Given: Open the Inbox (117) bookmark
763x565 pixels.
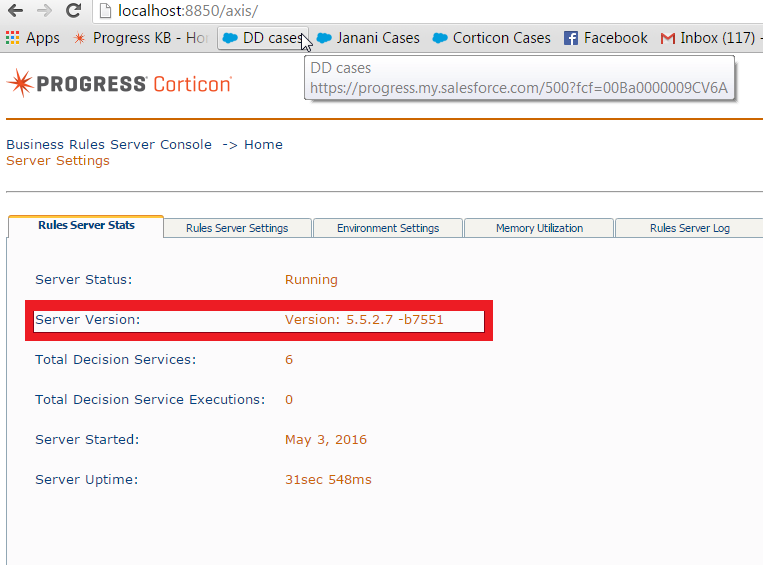Looking at the screenshot, I should 711,38.
